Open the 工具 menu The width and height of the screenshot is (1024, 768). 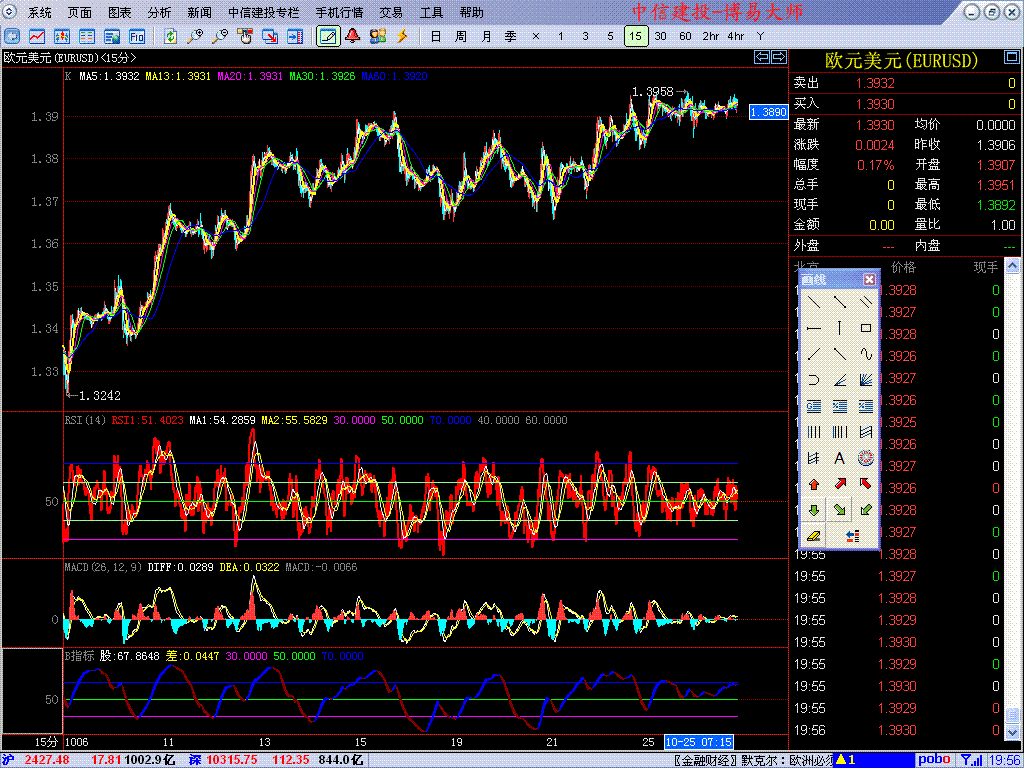[431, 13]
